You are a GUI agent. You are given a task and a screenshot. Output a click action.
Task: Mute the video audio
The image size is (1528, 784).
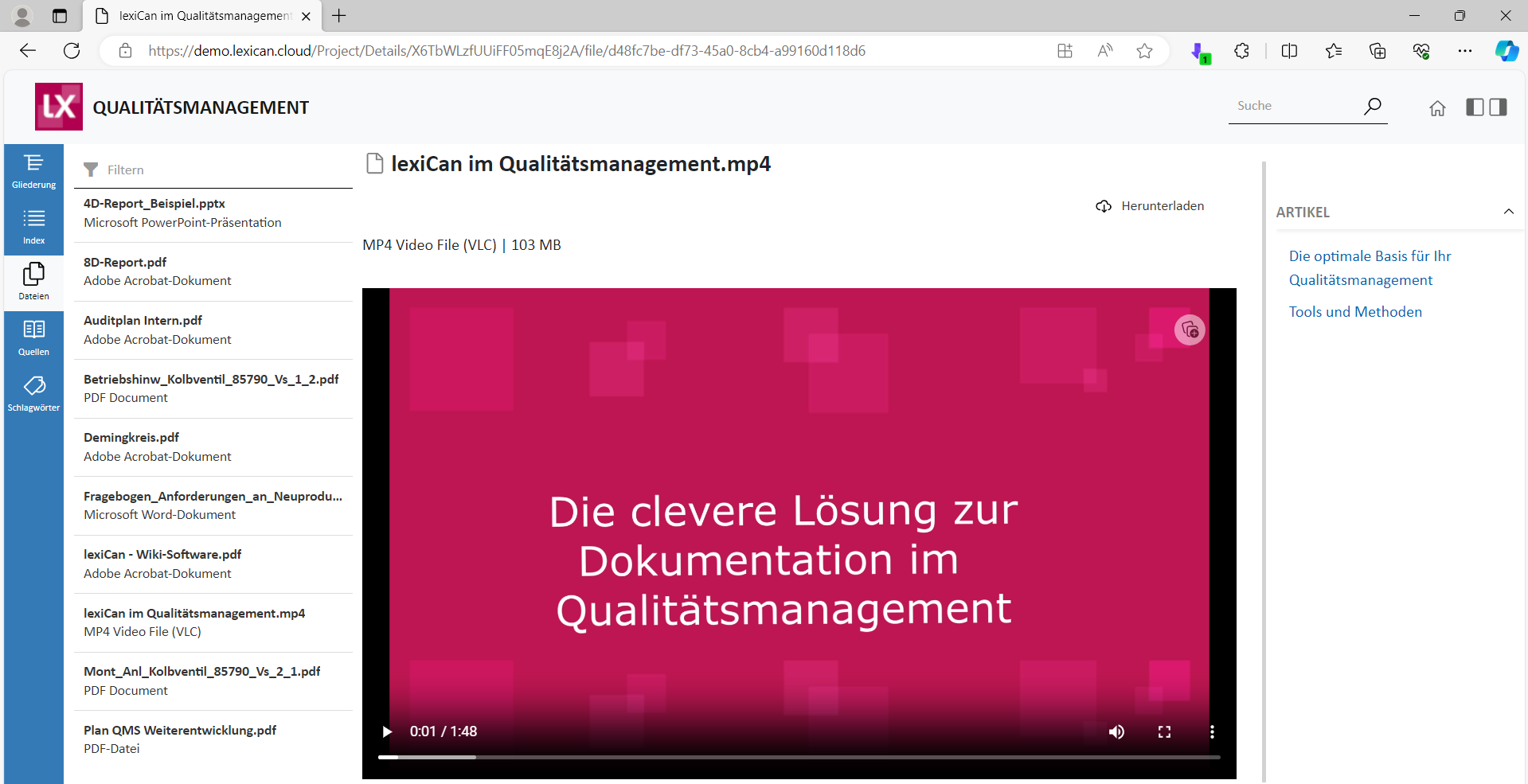1116,731
